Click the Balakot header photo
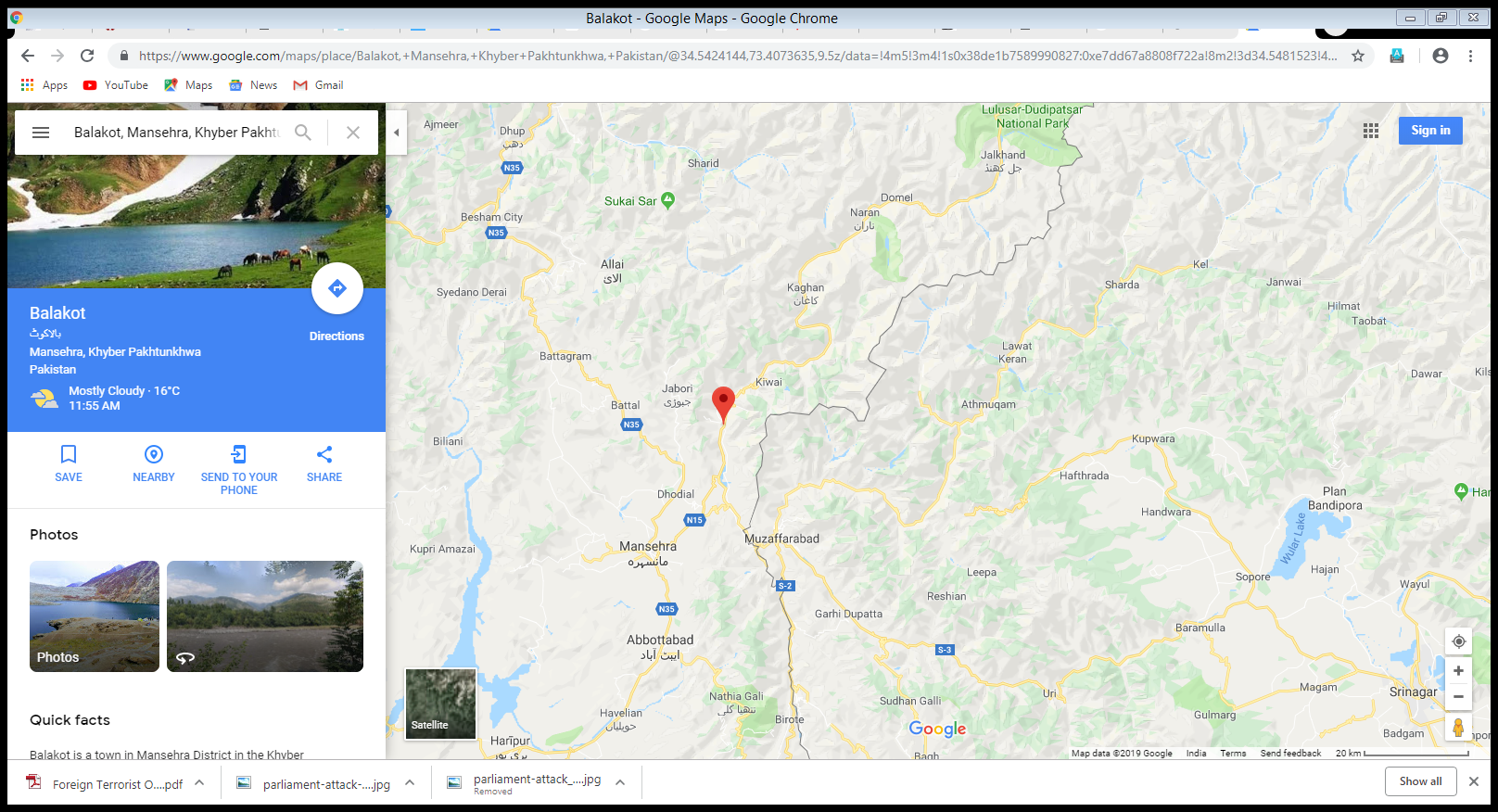 pos(197,222)
